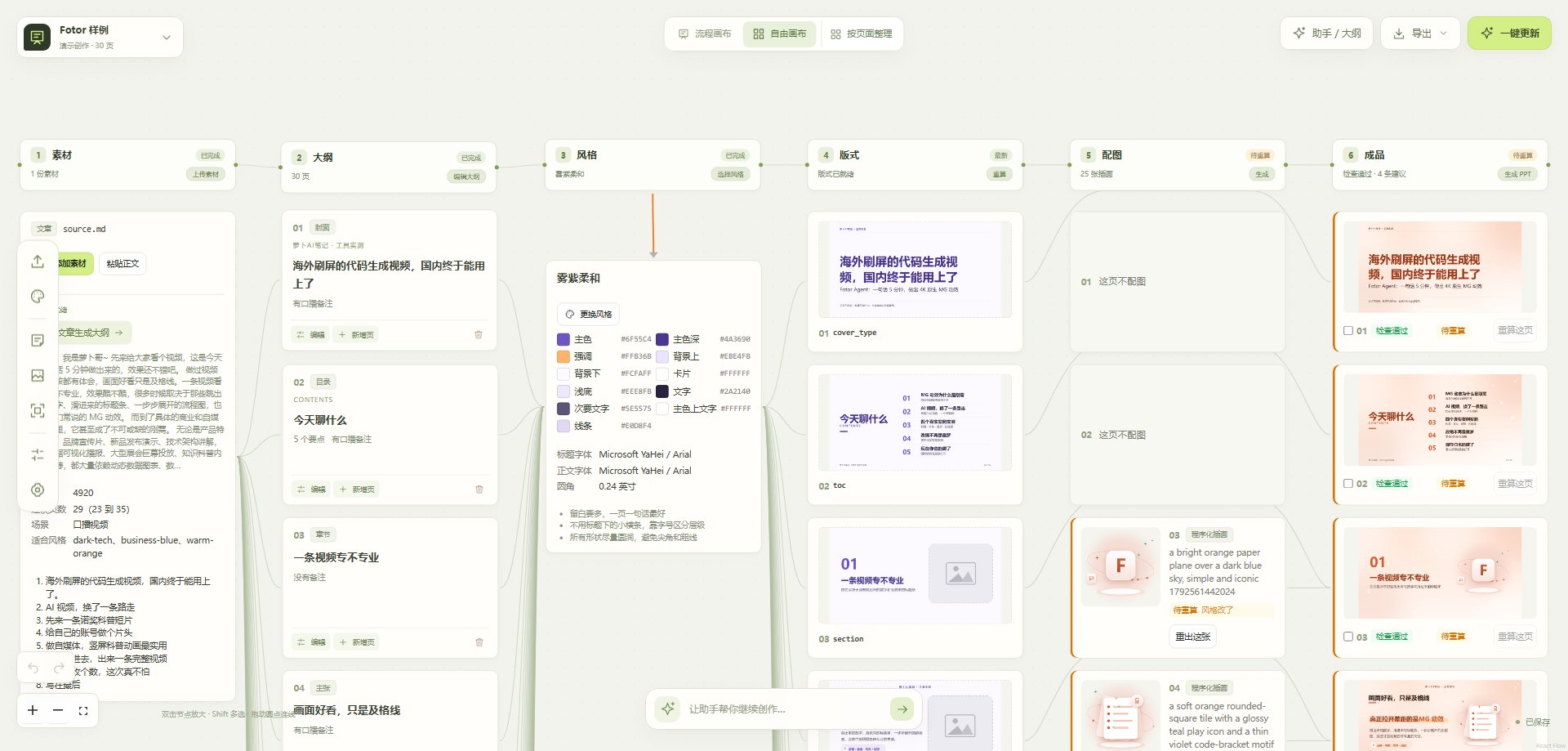The height and width of the screenshot is (751, 1568).
Task: Zoom out with the minus button
Action: (x=58, y=710)
